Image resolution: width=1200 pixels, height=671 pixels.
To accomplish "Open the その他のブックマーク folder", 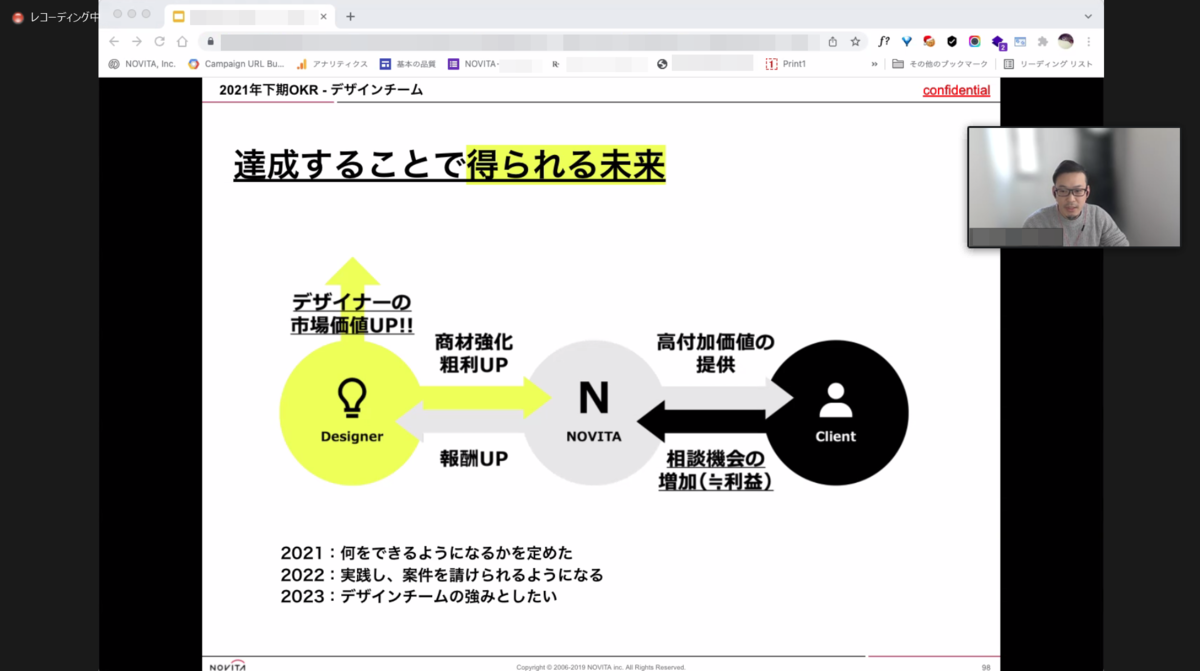I will click(940, 64).
